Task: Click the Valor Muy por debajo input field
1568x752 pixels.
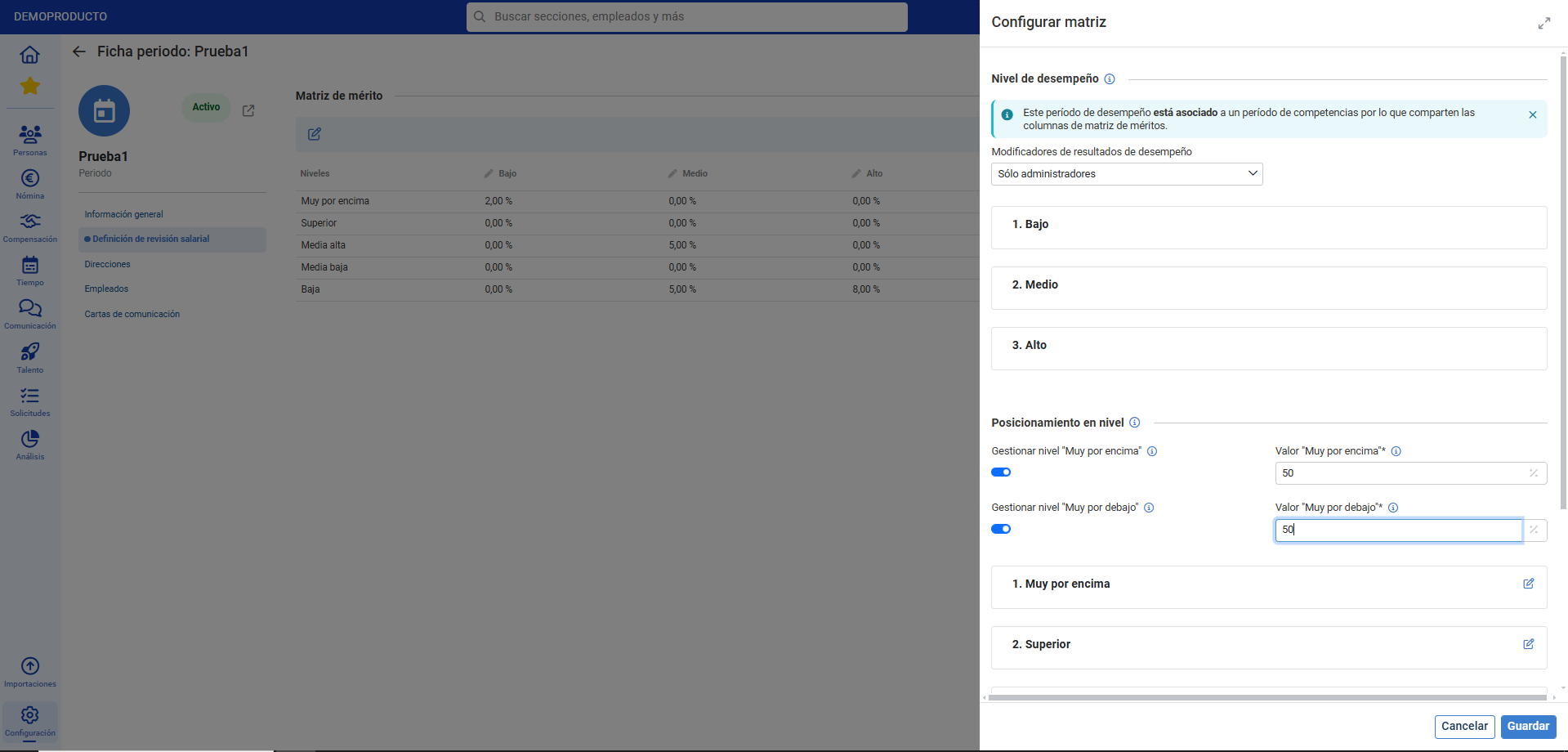Action: point(1399,530)
